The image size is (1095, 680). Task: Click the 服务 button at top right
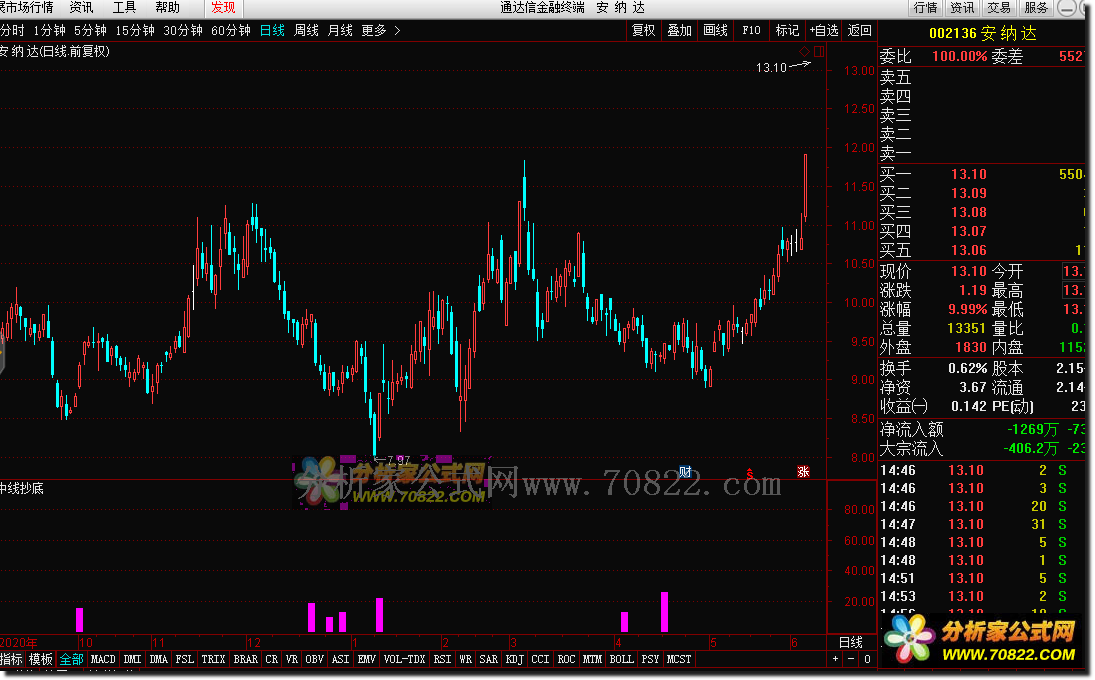pos(1036,8)
